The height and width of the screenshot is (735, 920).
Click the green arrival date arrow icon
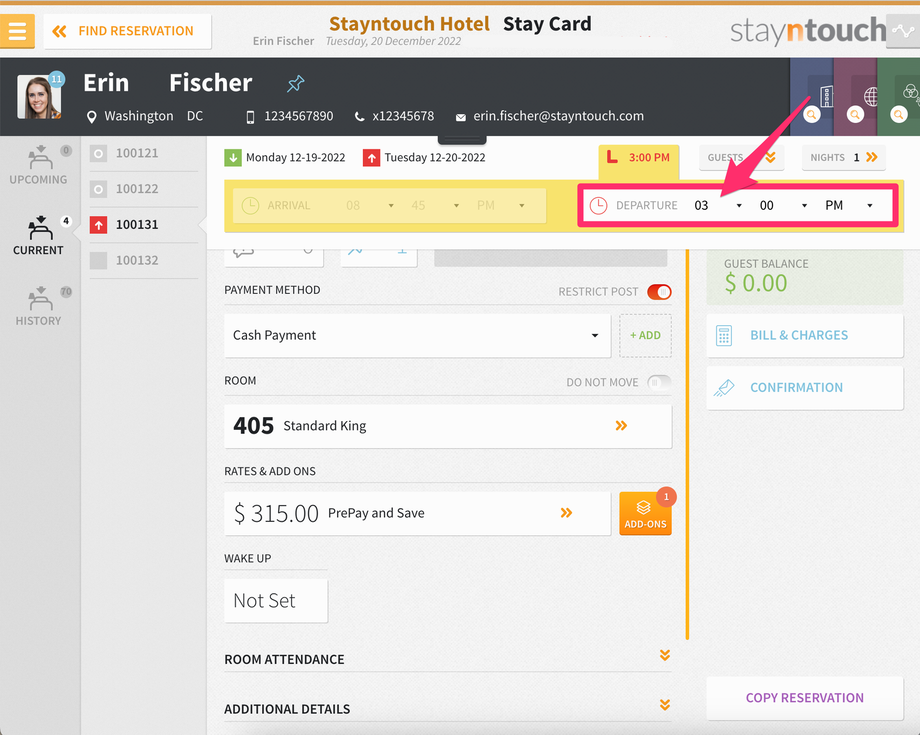233,158
